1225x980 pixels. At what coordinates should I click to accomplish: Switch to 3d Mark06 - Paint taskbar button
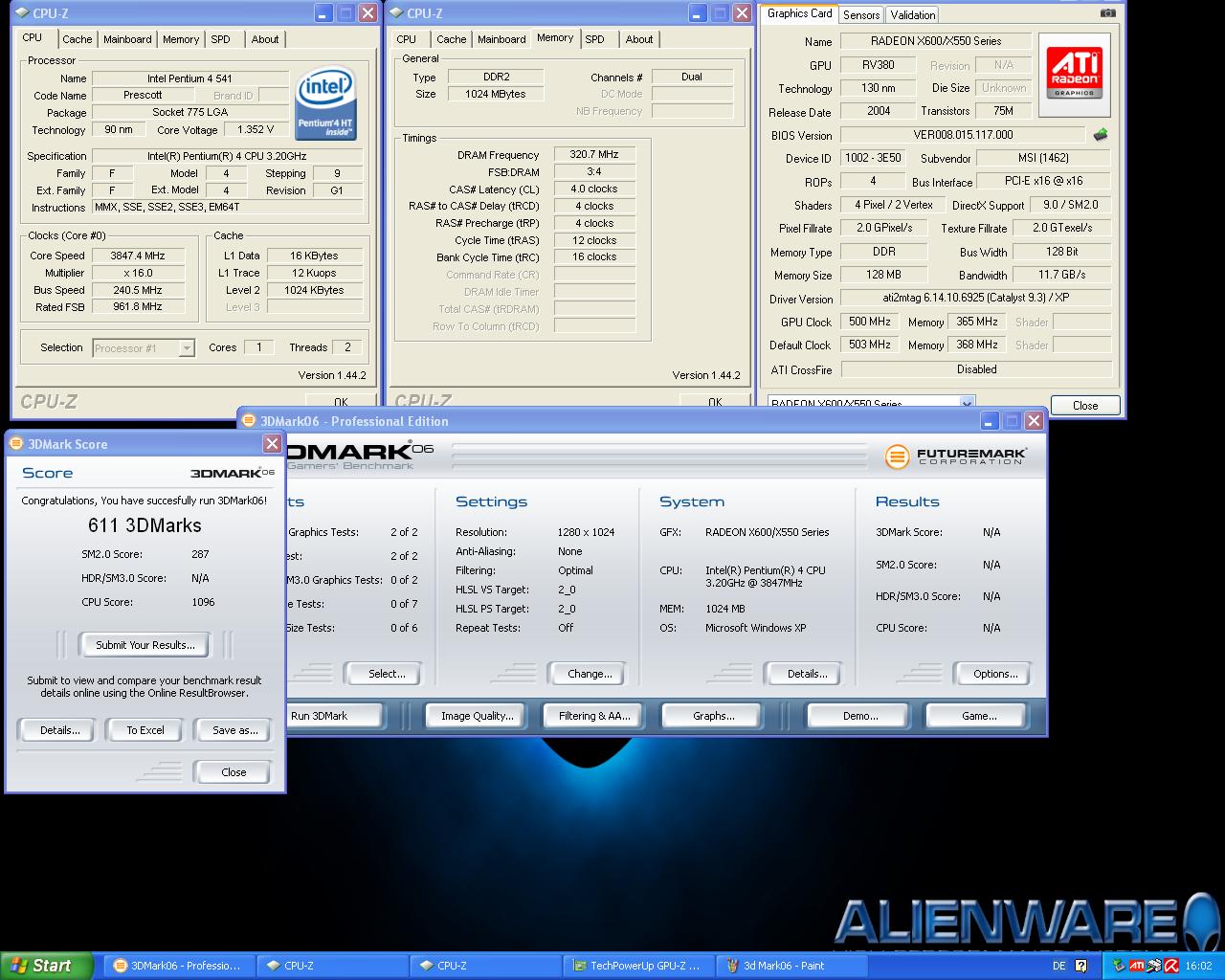(792, 966)
